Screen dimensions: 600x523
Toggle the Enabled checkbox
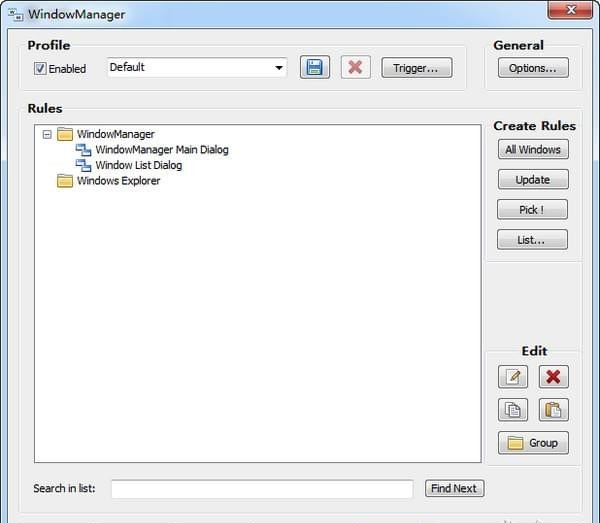[40, 68]
